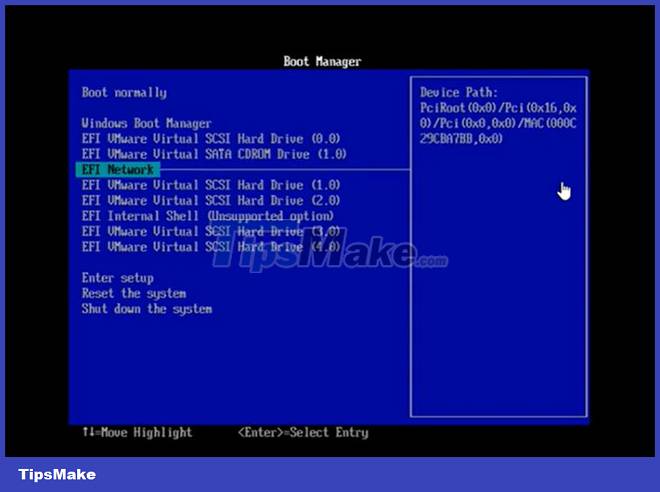Select EFI VMware Virtual SCSI Hard Drive (3.0)
Screen dimensions: 660x492
tap(211, 231)
